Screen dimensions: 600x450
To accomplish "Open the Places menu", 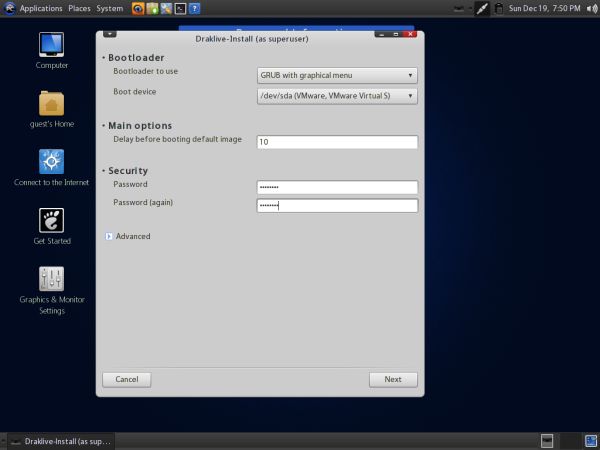I will click(x=79, y=8).
